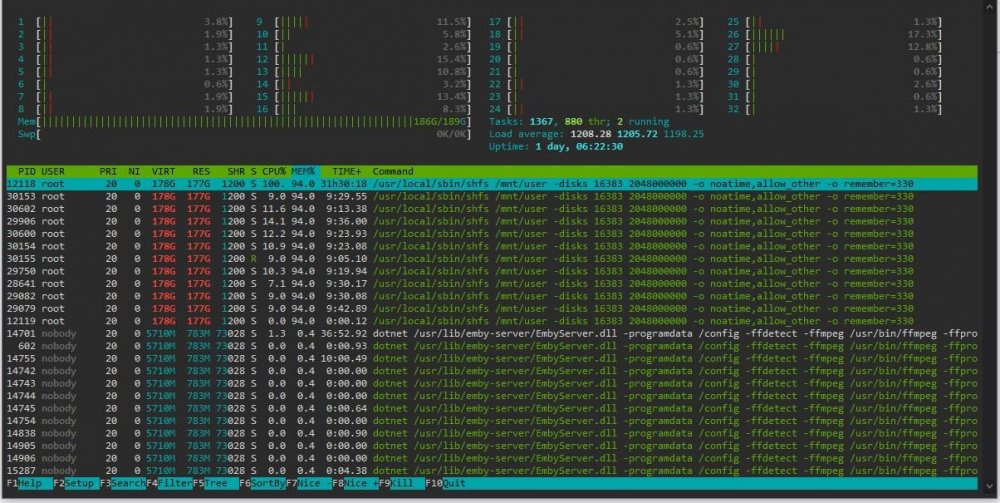Select running process row PID 30155
Screen dimensions: 1000x503
[491, 259]
